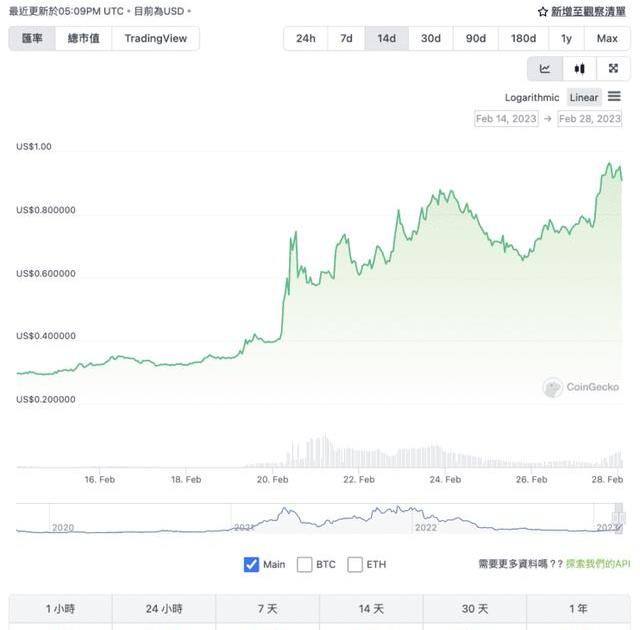
Task: Enable the ETH comparison checkbox
Action: click(x=355, y=565)
